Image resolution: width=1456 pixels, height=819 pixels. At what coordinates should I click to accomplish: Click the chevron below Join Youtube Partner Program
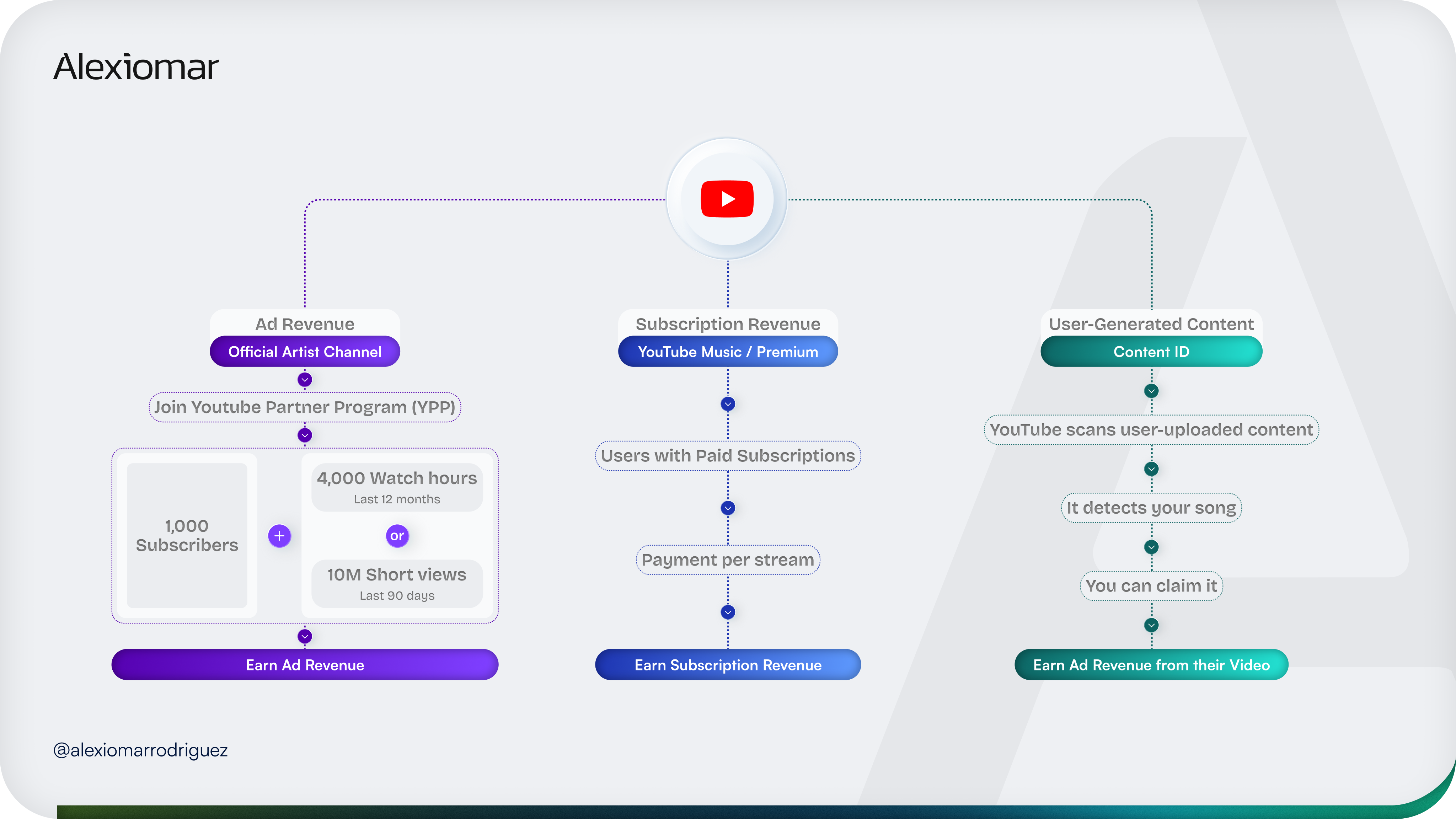pos(305,435)
